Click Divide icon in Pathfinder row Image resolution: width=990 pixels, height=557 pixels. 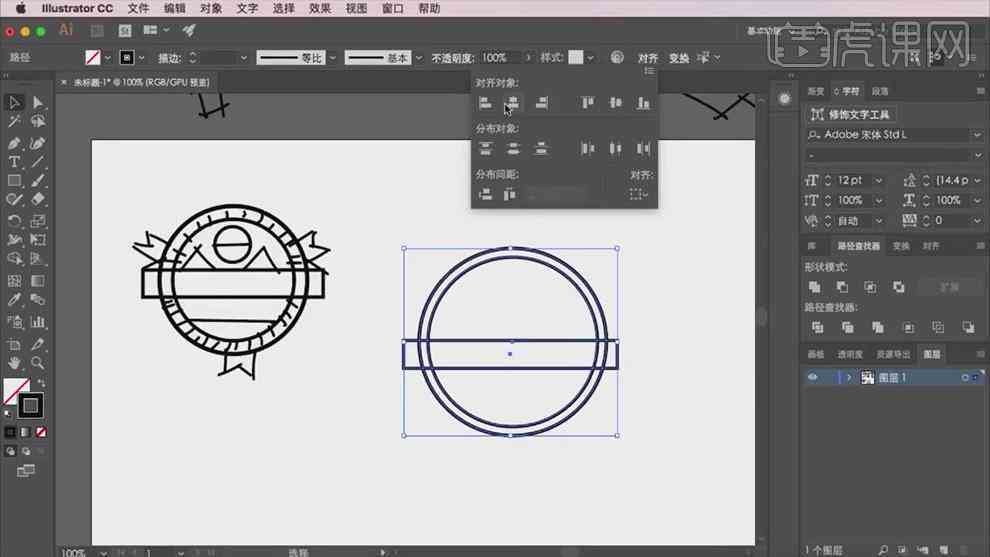tap(818, 328)
